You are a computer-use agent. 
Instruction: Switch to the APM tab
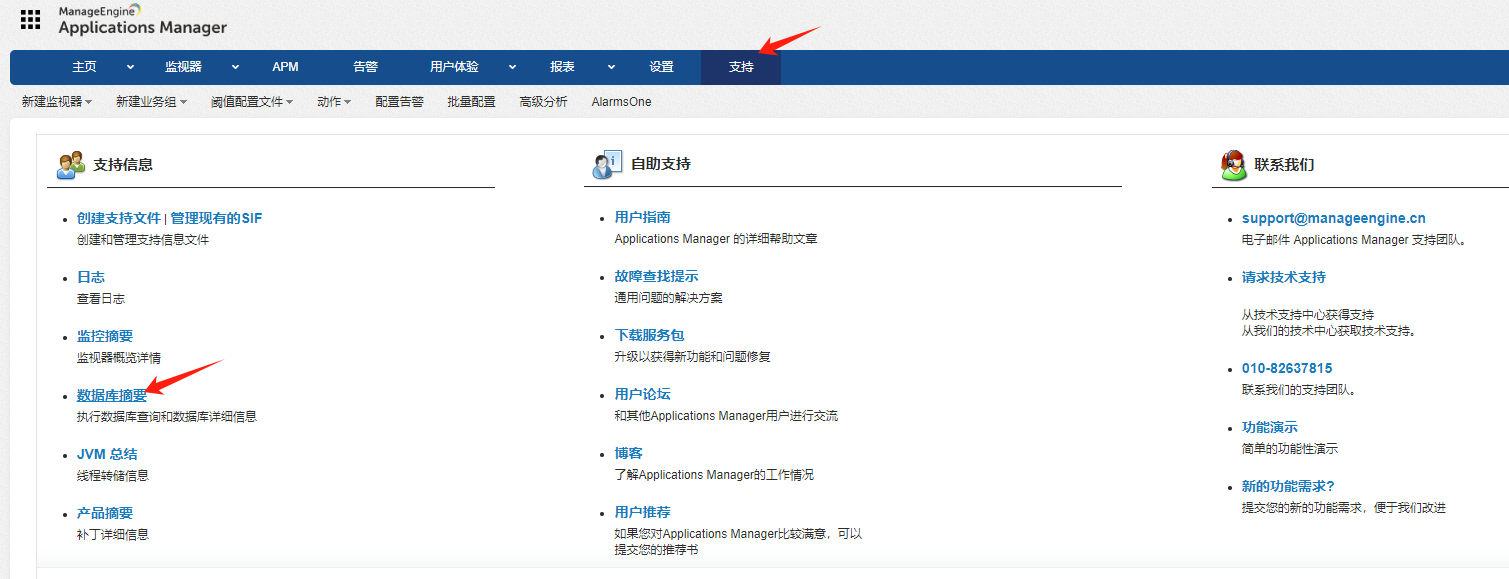click(x=285, y=67)
